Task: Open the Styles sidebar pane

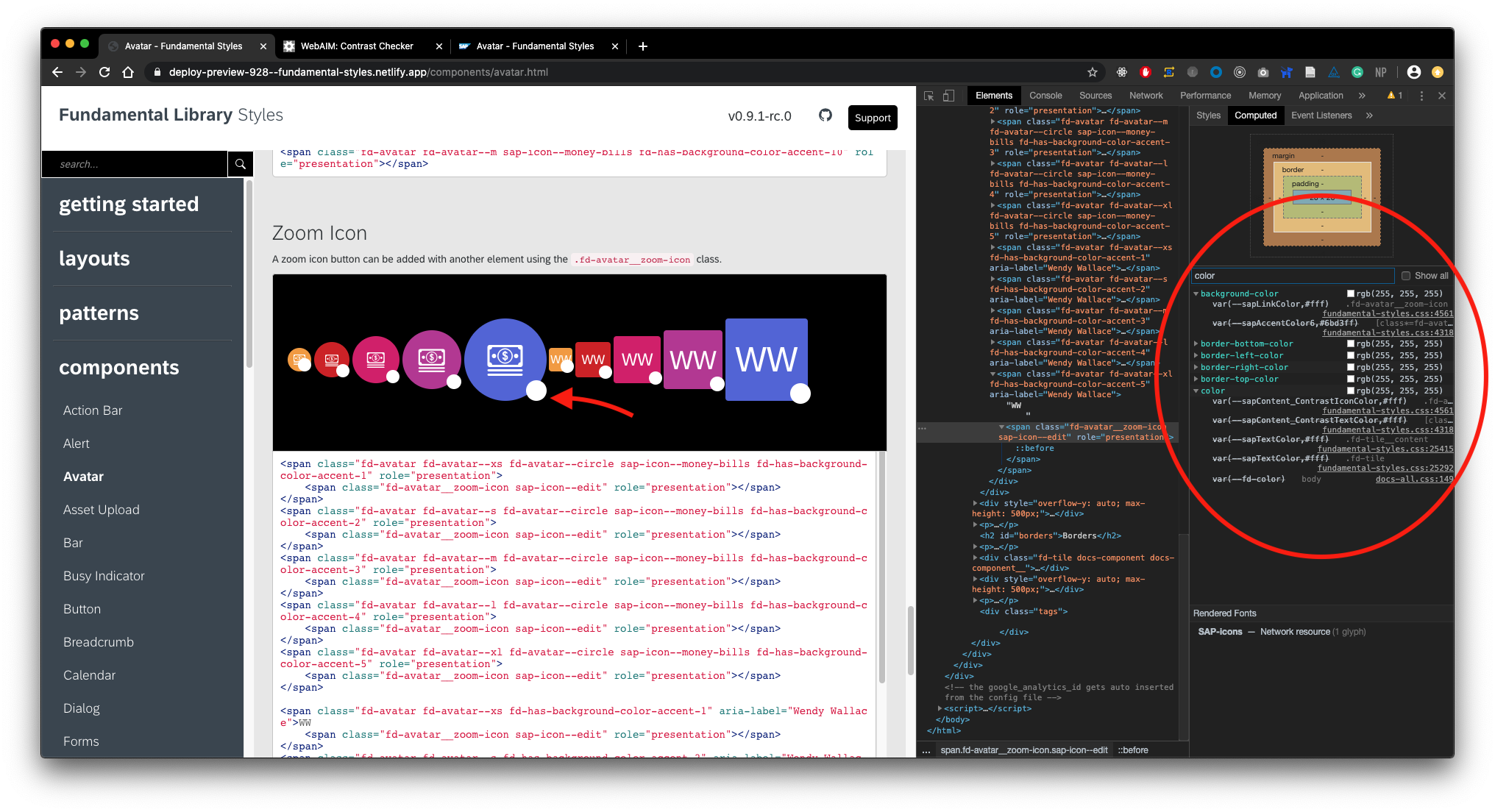Action: pos(1208,115)
